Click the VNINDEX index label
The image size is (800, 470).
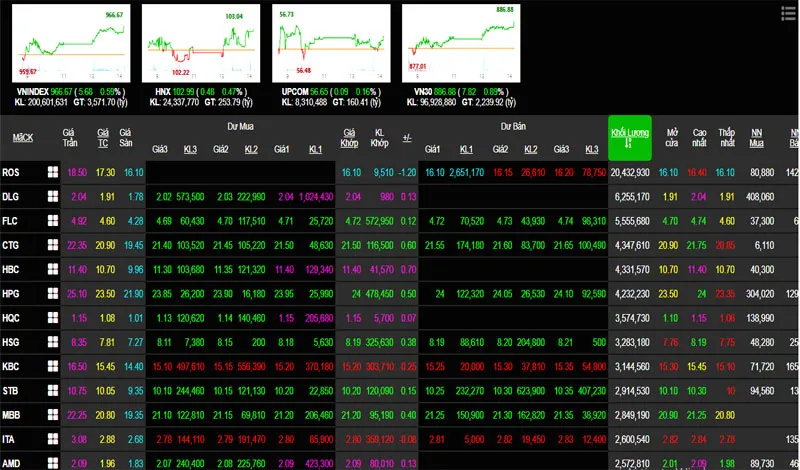pos(33,92)
